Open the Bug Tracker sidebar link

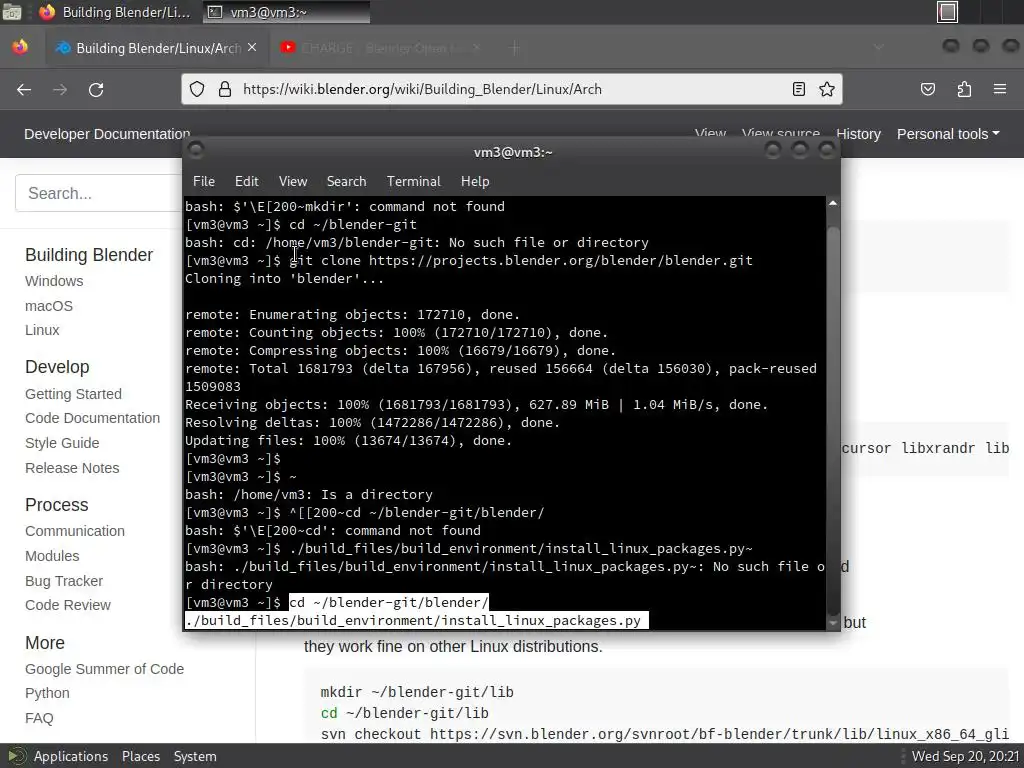pyautogui.click(x=64, y=581)
